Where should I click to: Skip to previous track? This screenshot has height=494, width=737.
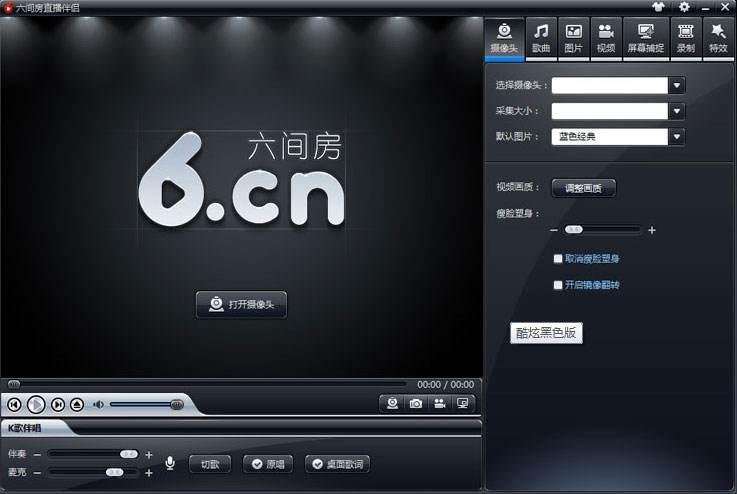point(15,404)
